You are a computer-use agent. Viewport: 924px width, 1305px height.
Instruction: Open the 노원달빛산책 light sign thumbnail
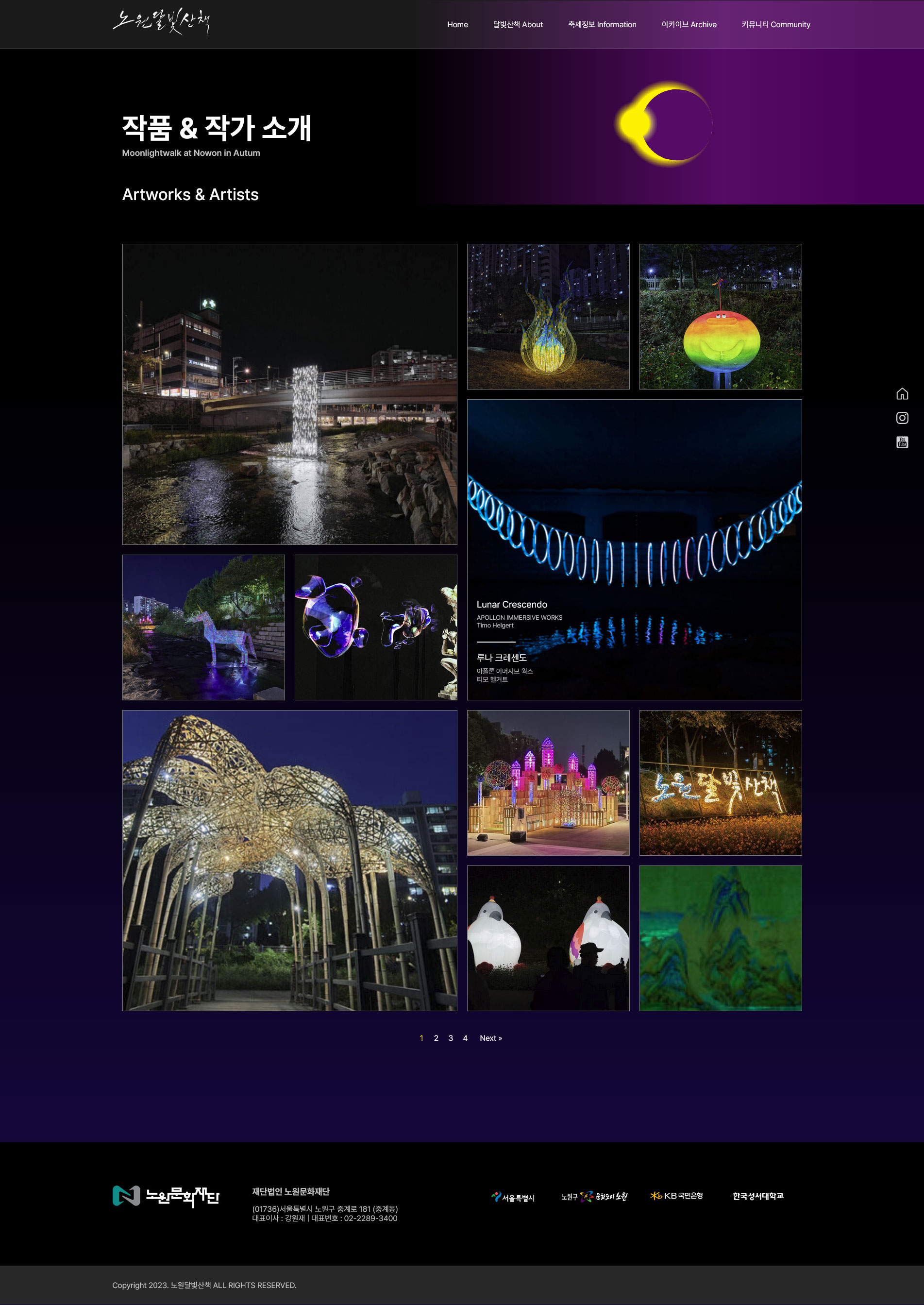coord(720,782)
